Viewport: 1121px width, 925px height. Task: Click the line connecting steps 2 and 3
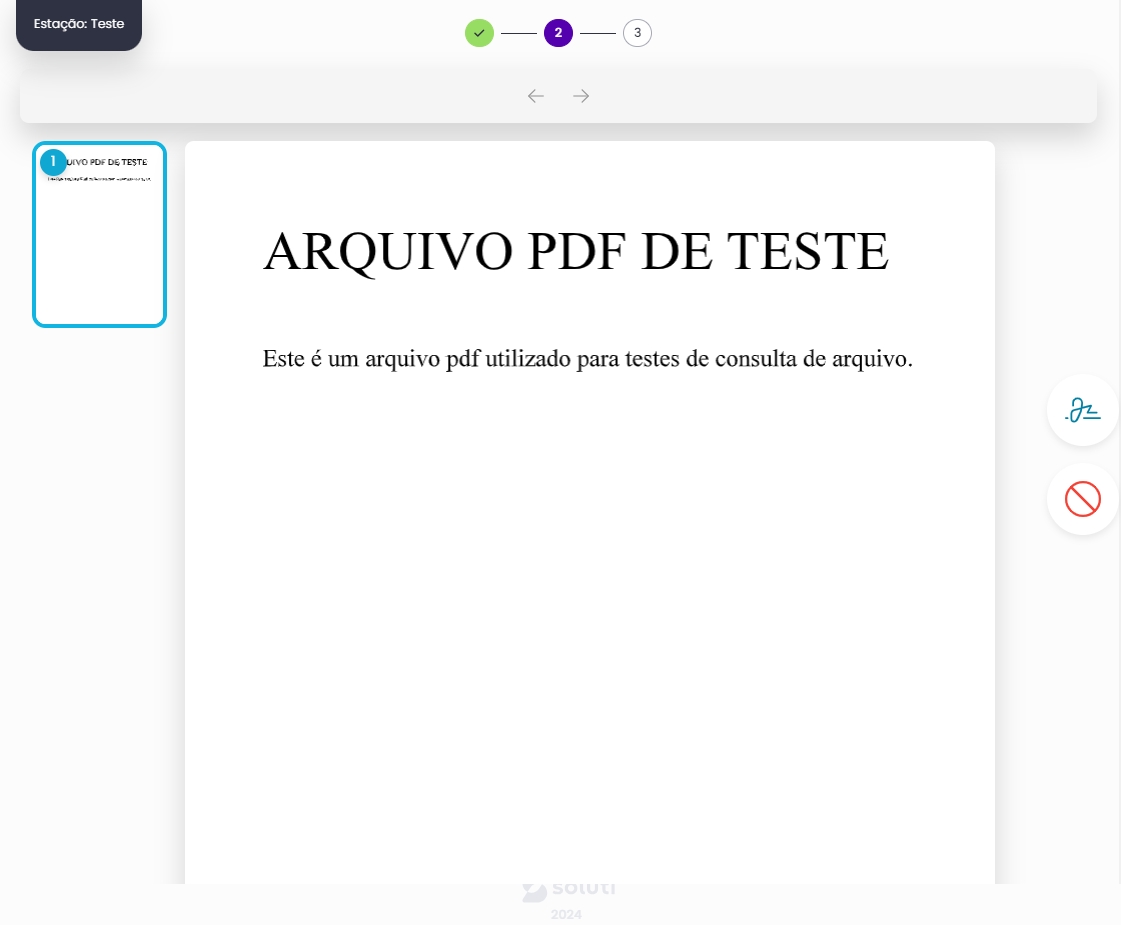(x=598, y=33)
